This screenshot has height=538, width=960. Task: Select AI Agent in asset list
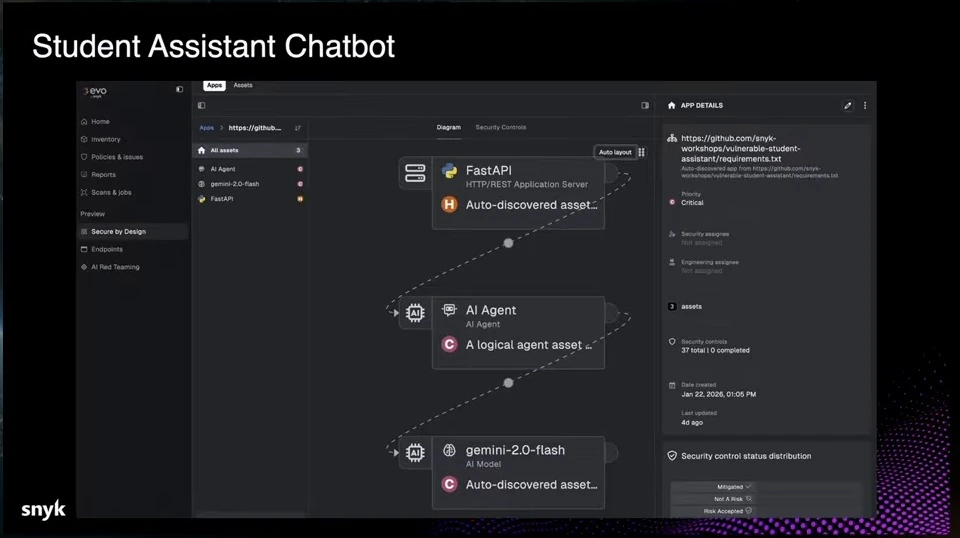[223, 169]
